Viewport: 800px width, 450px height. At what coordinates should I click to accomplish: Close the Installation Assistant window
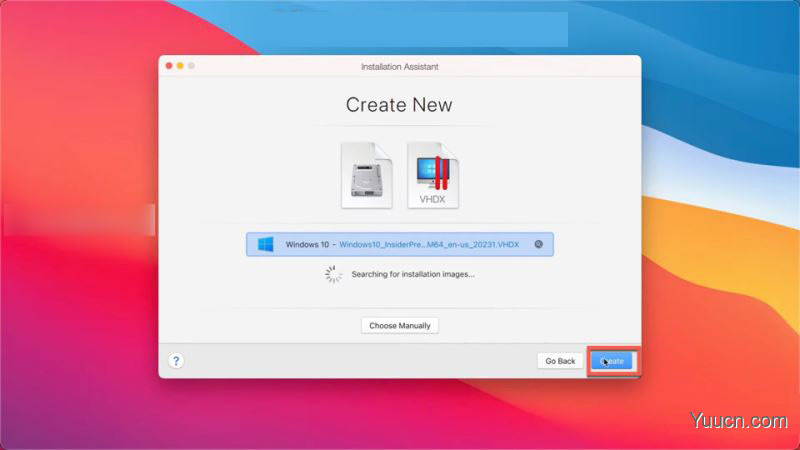169,66
